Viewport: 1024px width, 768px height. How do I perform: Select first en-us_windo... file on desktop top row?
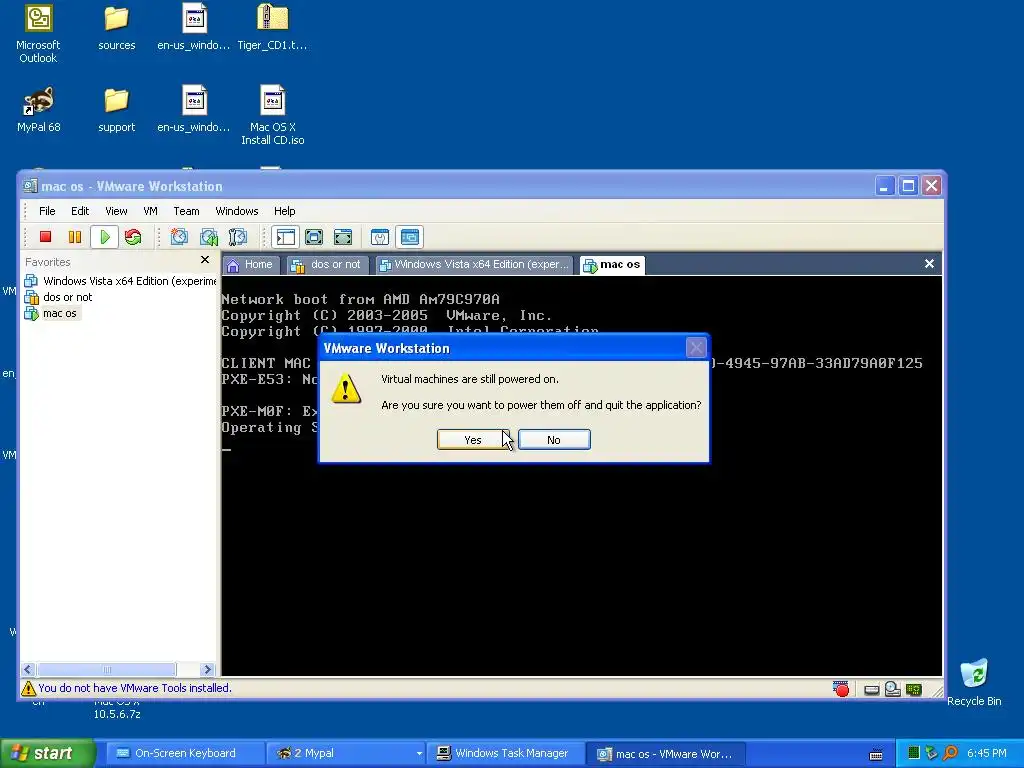pos(194,28)
